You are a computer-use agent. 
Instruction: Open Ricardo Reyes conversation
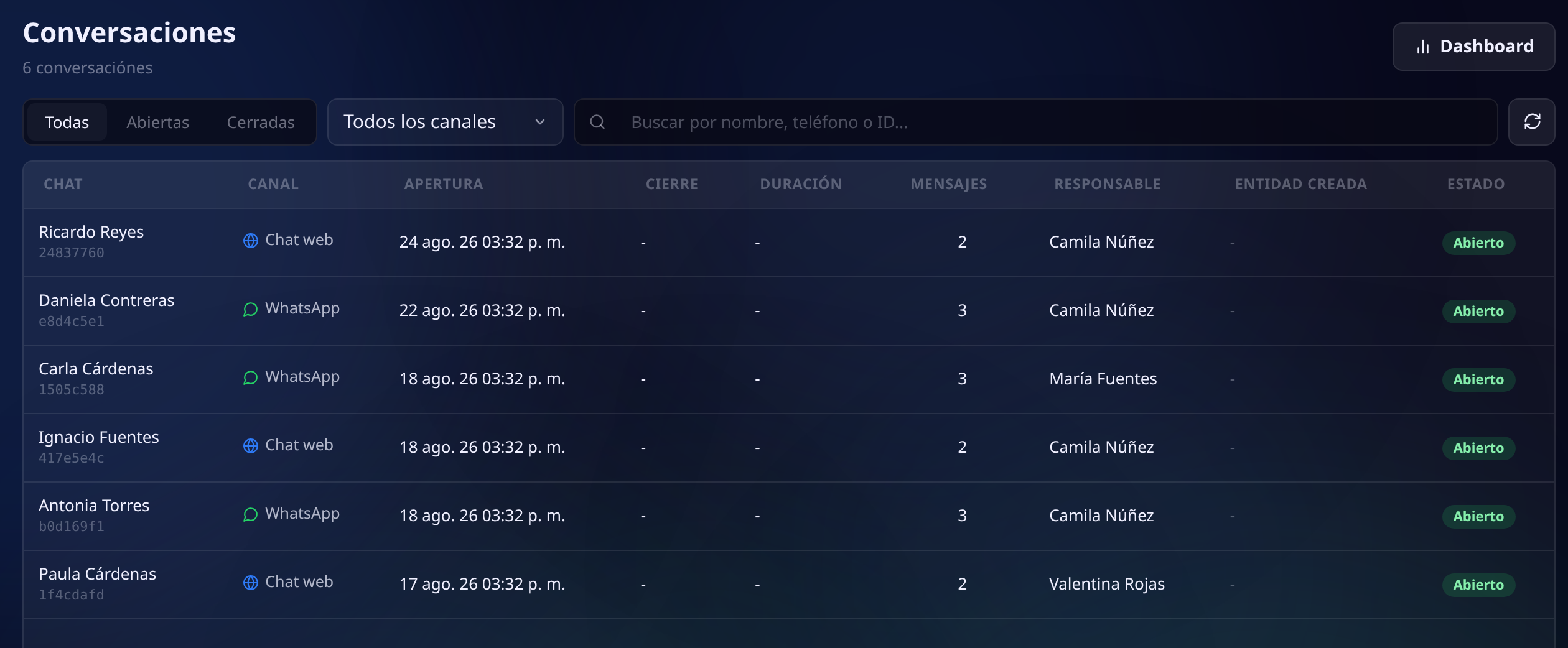(789, 243)
